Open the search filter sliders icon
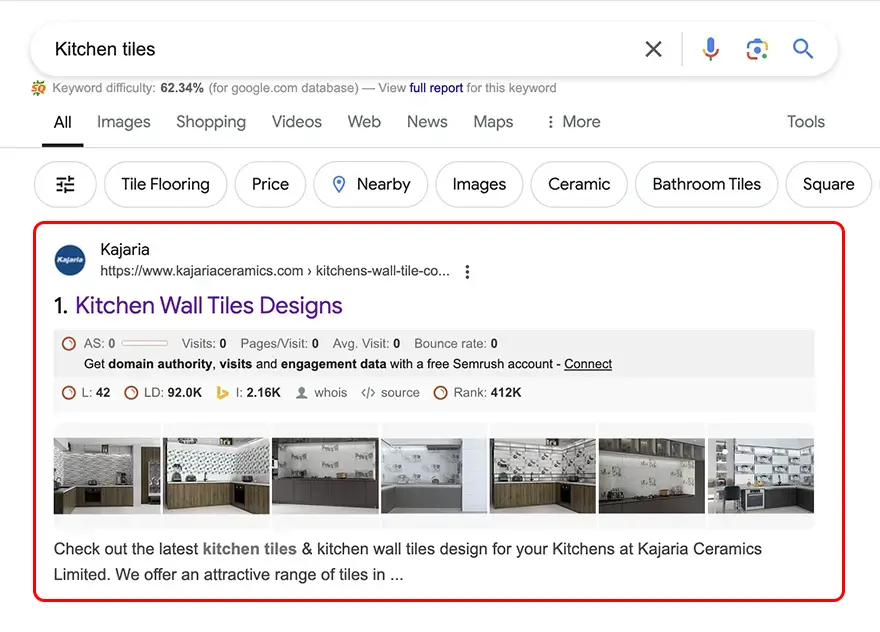The image size is (880, 632). 65,184
